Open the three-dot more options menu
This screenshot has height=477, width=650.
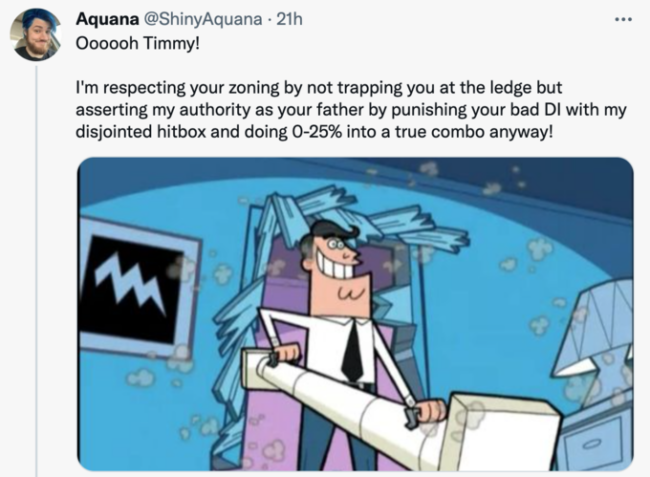[623, 19]
